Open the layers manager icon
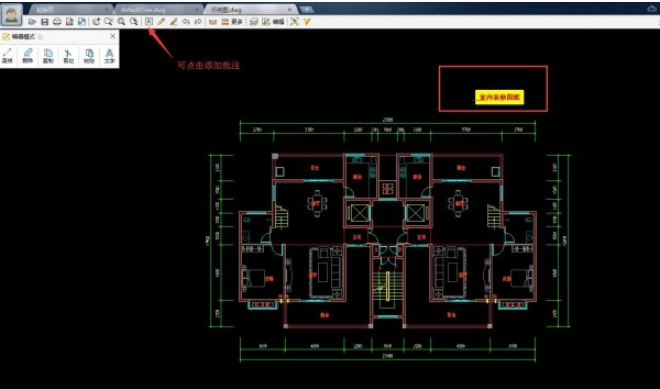The width and height of the screenshot is (660, 389). [253, 21]
